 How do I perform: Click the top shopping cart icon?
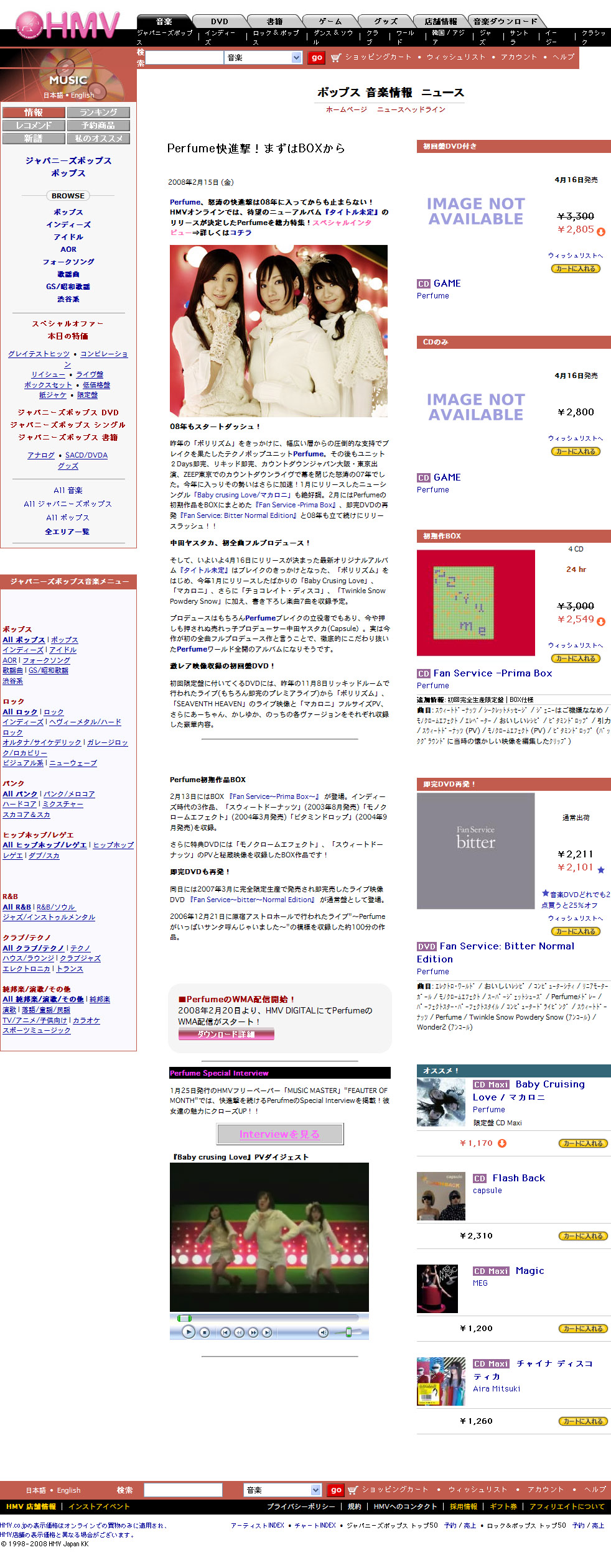(x=336, y=57)
